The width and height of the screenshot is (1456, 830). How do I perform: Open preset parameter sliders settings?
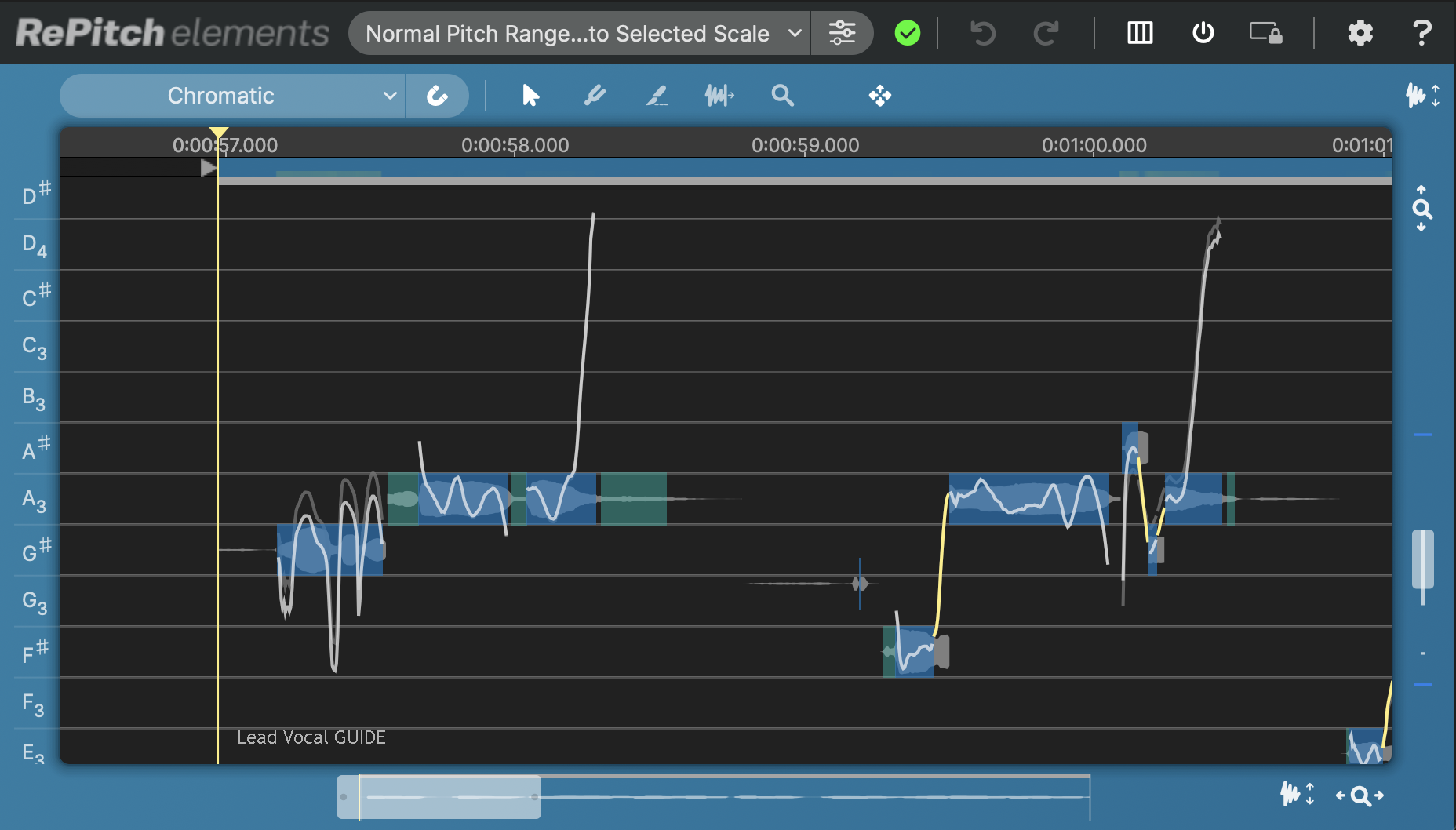pyautogui.click(x=842, y=33)
